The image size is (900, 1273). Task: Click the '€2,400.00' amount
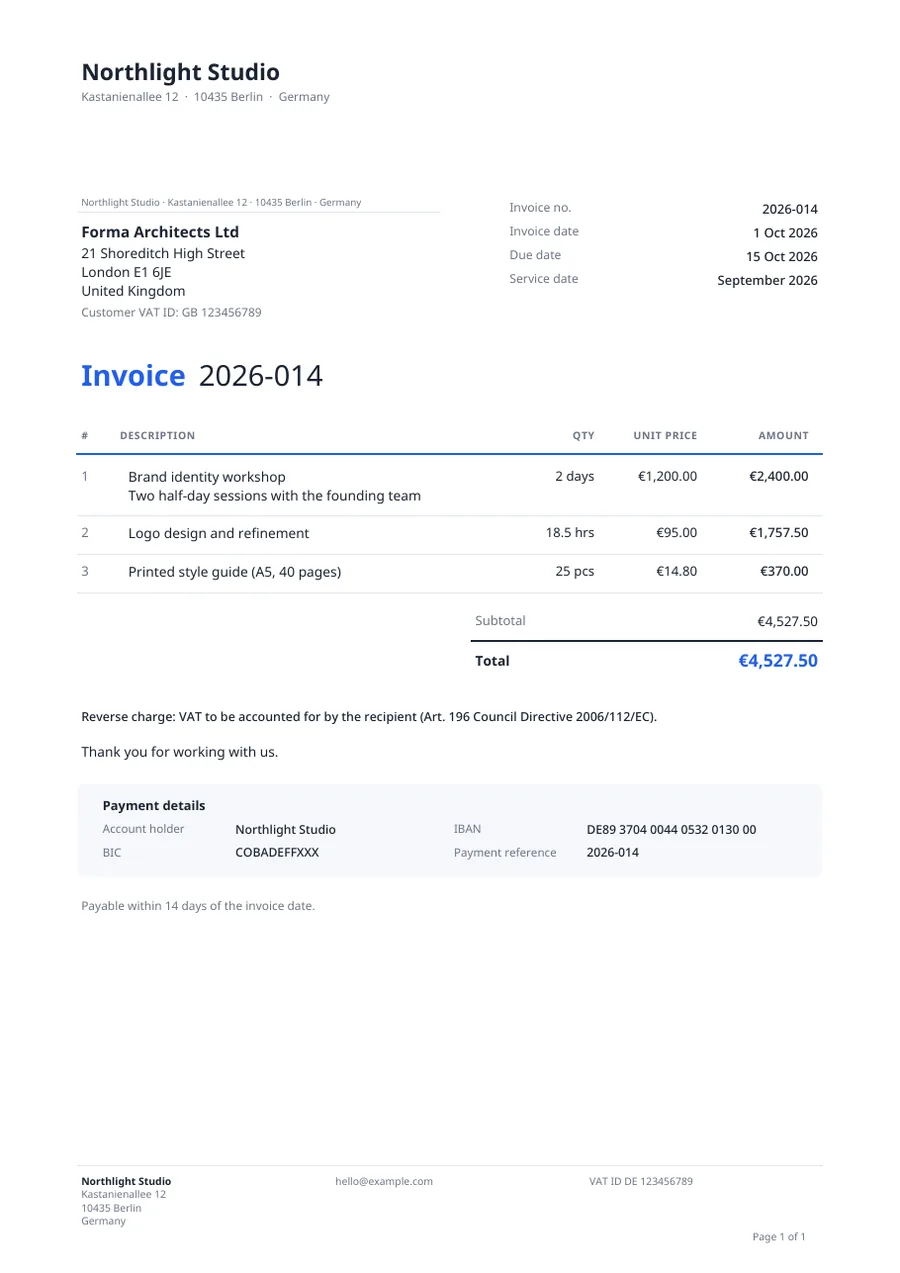click(x=779, y=477)
